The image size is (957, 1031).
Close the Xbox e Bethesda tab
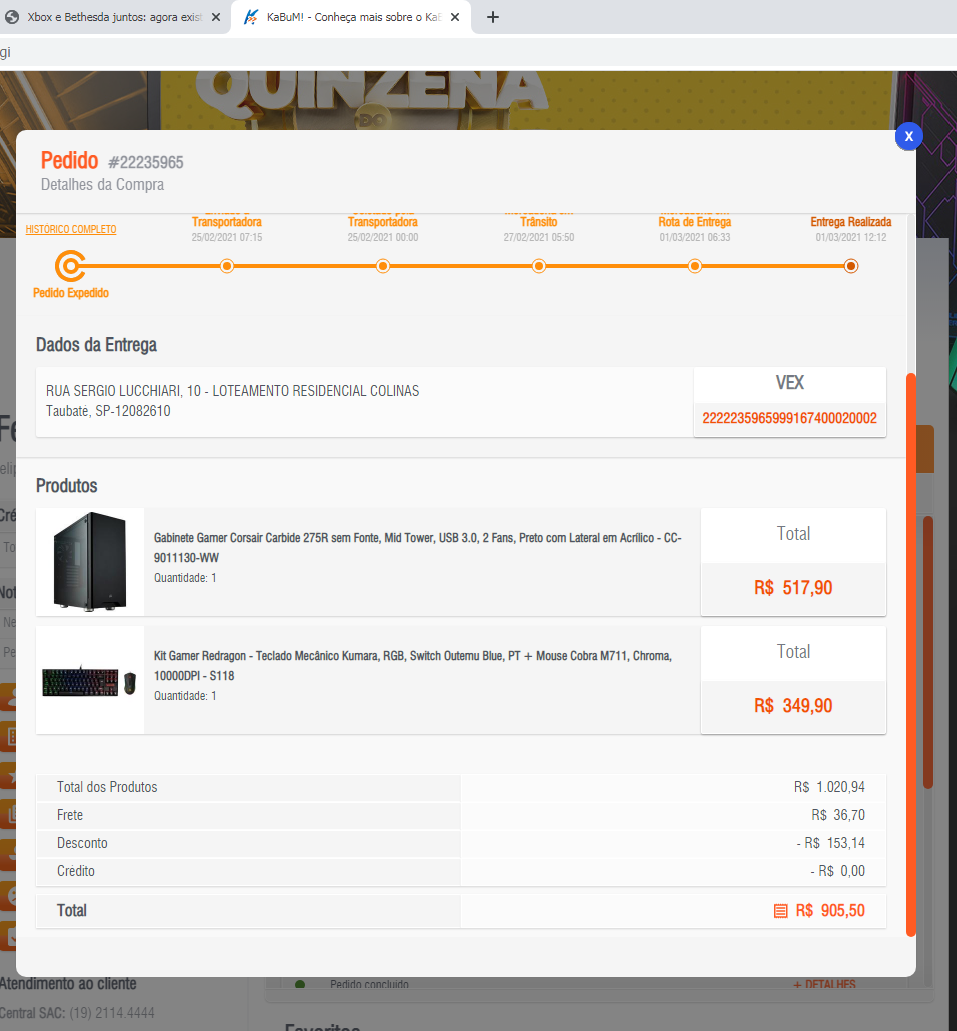click(216, 17)
